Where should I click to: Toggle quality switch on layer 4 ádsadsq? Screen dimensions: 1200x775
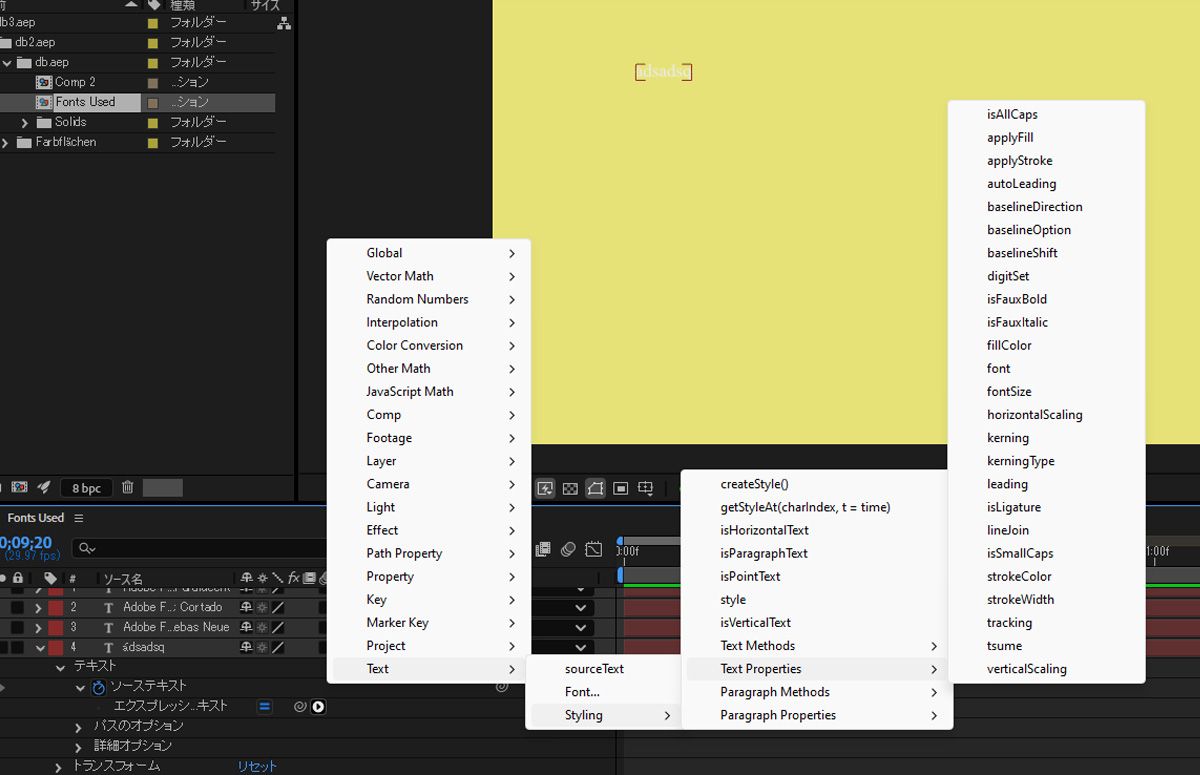278,647
